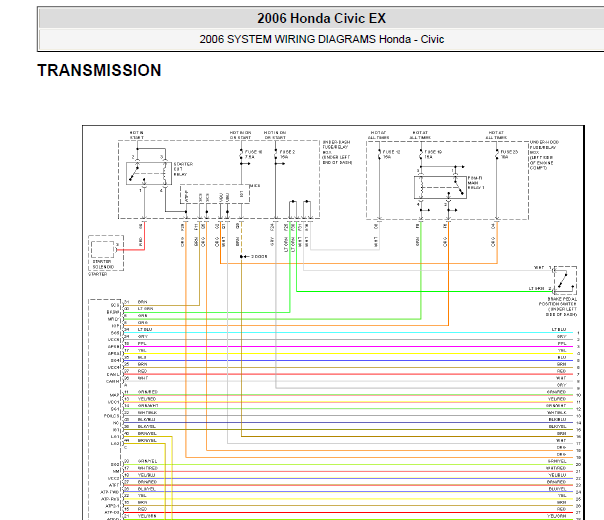This screenshot has width=604, height=520.
Task: Click BRN/RED wire label beside ATFT terminal
Action: [x=147, y=482]
